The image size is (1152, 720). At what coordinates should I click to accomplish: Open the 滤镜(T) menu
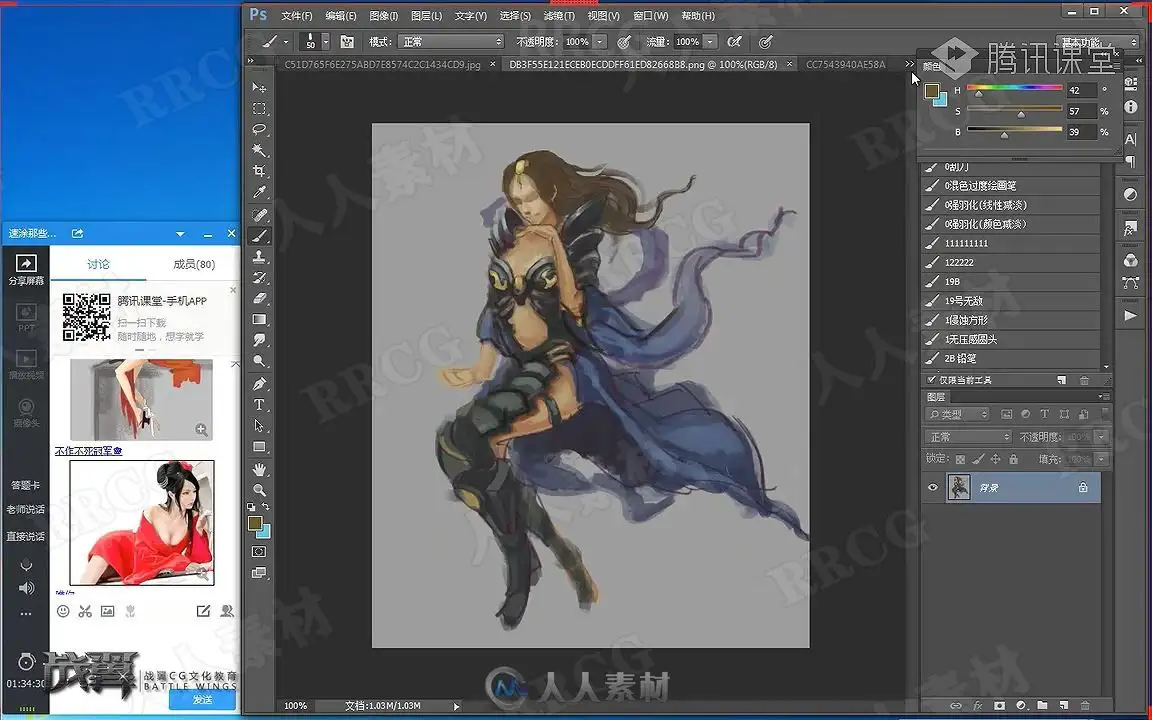(559, 15)
